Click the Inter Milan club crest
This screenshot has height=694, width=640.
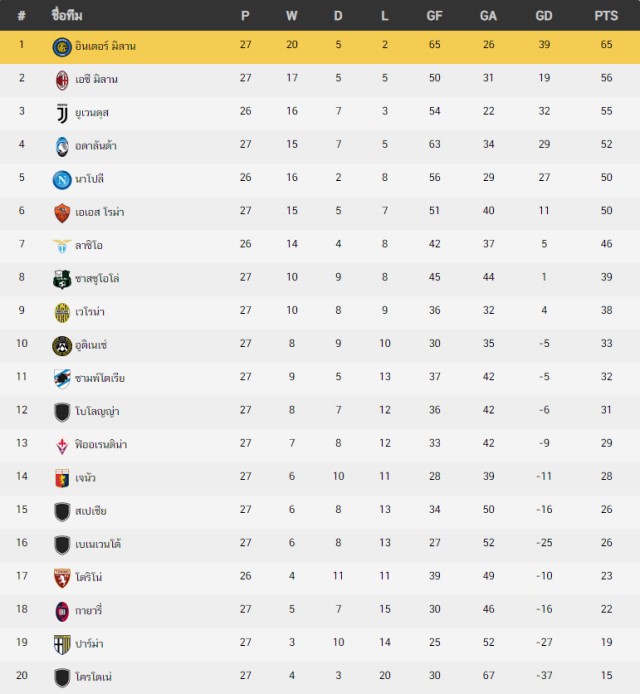coord(62,47)
